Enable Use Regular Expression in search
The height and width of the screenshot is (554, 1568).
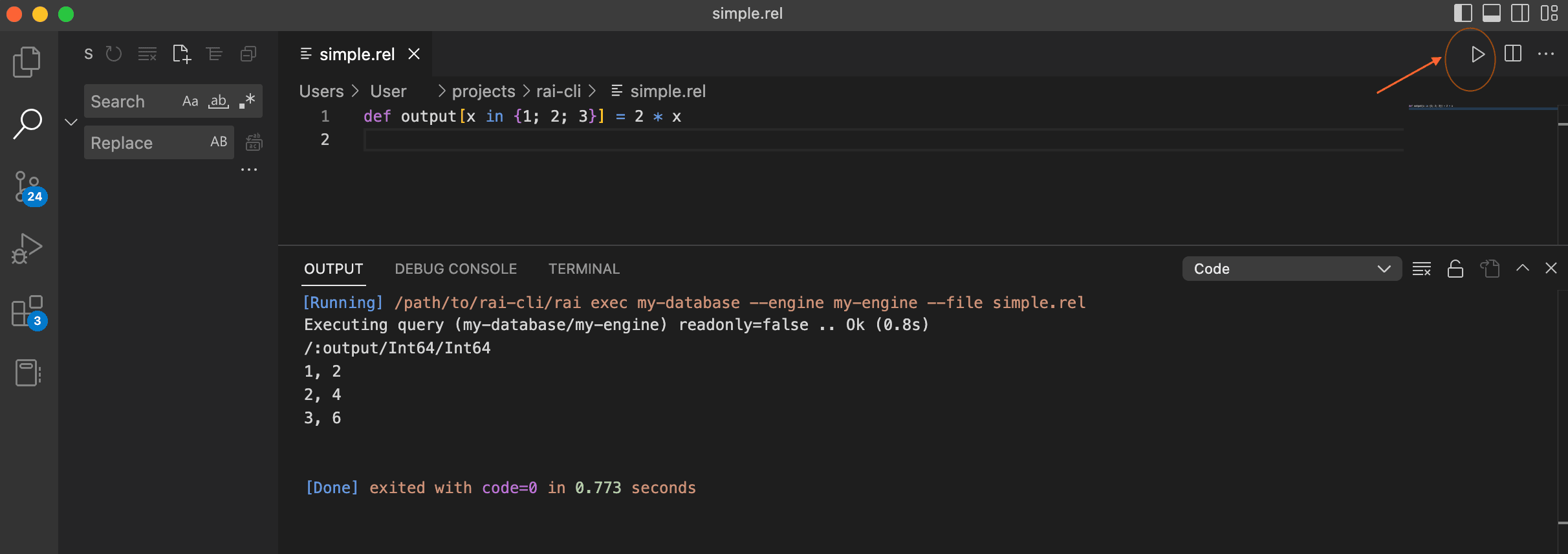(247, 102)
